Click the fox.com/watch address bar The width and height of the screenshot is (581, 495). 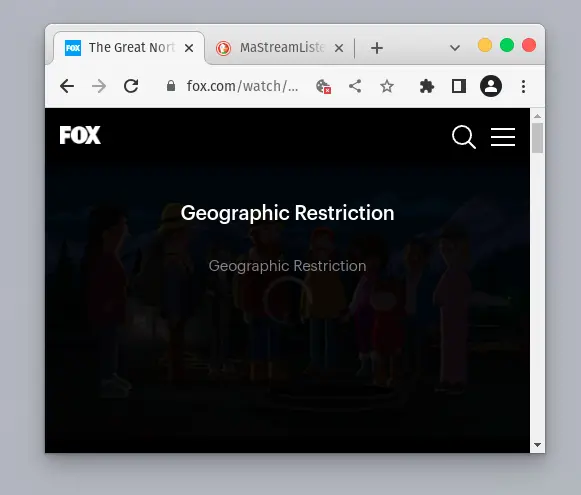tap(242, 86)
